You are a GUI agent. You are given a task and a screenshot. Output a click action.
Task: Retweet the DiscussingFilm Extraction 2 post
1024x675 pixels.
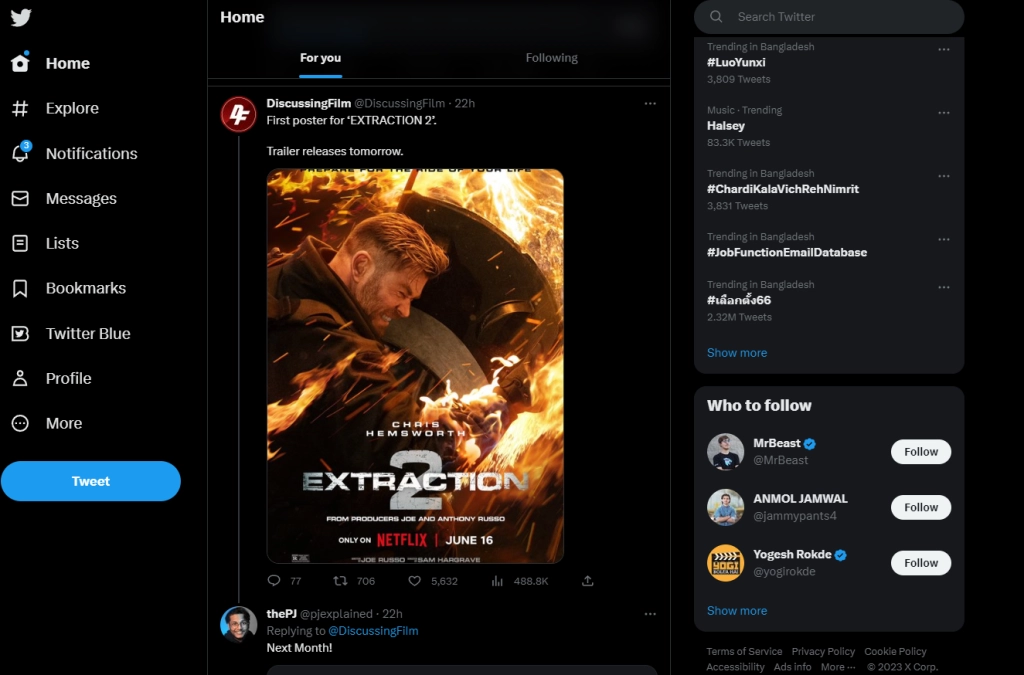pos(340,580)
